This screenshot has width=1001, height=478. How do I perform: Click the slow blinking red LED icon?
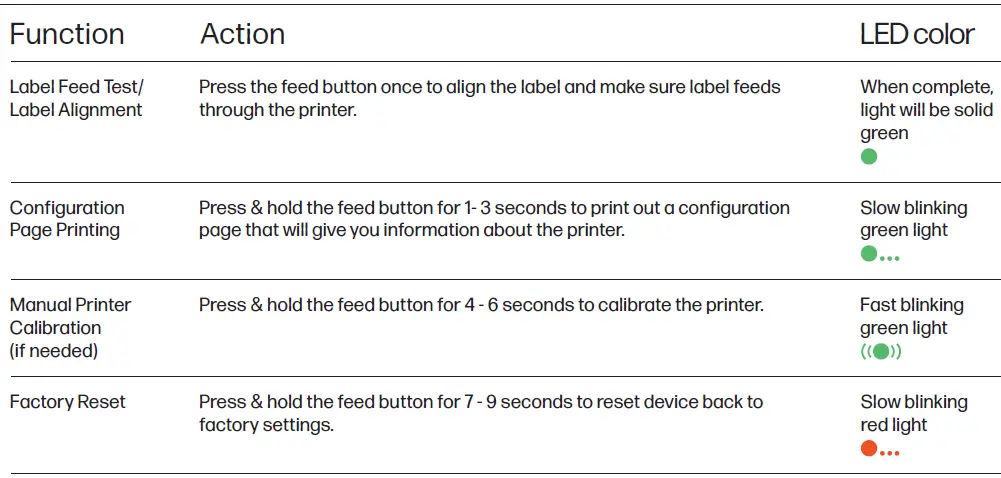(x=879, y=449)
